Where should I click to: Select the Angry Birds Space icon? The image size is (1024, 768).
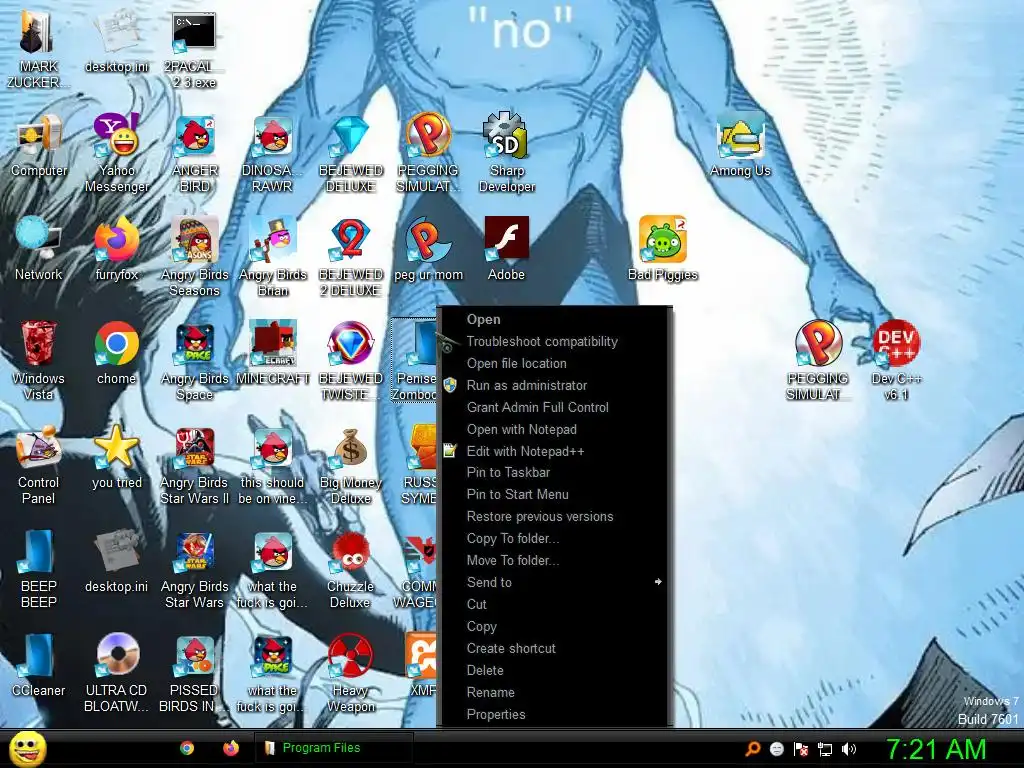click(x=195, y=344)
